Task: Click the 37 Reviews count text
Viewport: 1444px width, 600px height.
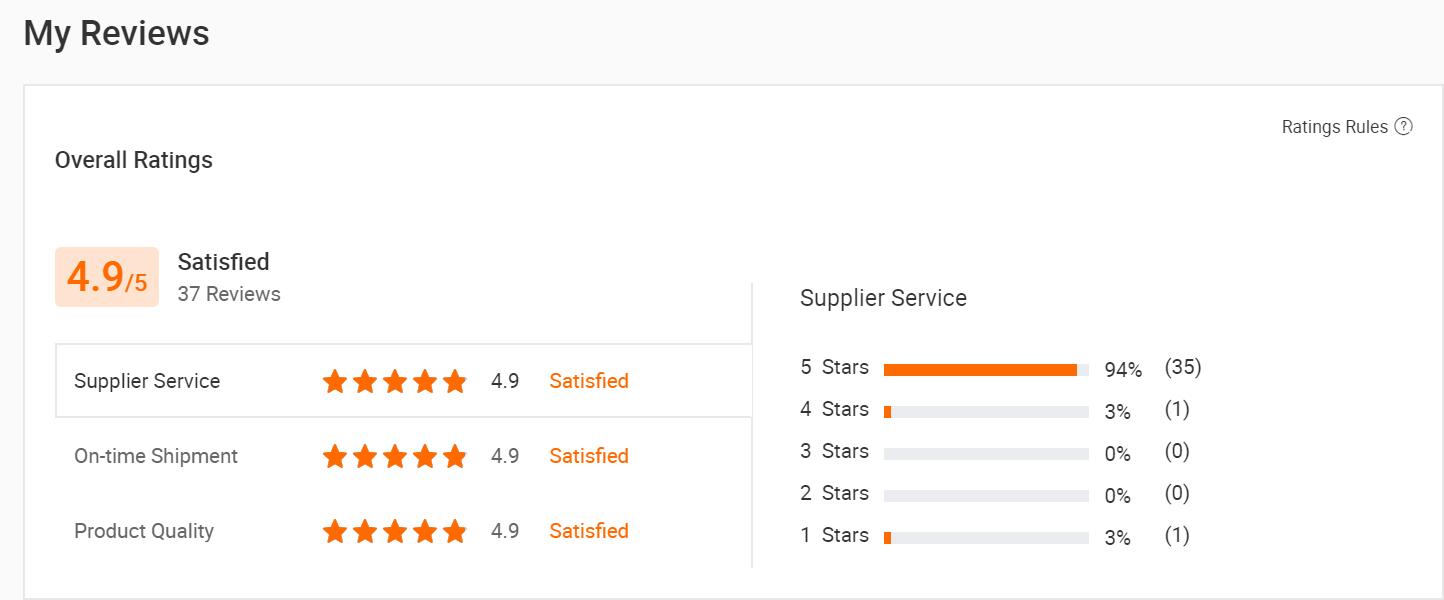Action: [x=229, y=294]
